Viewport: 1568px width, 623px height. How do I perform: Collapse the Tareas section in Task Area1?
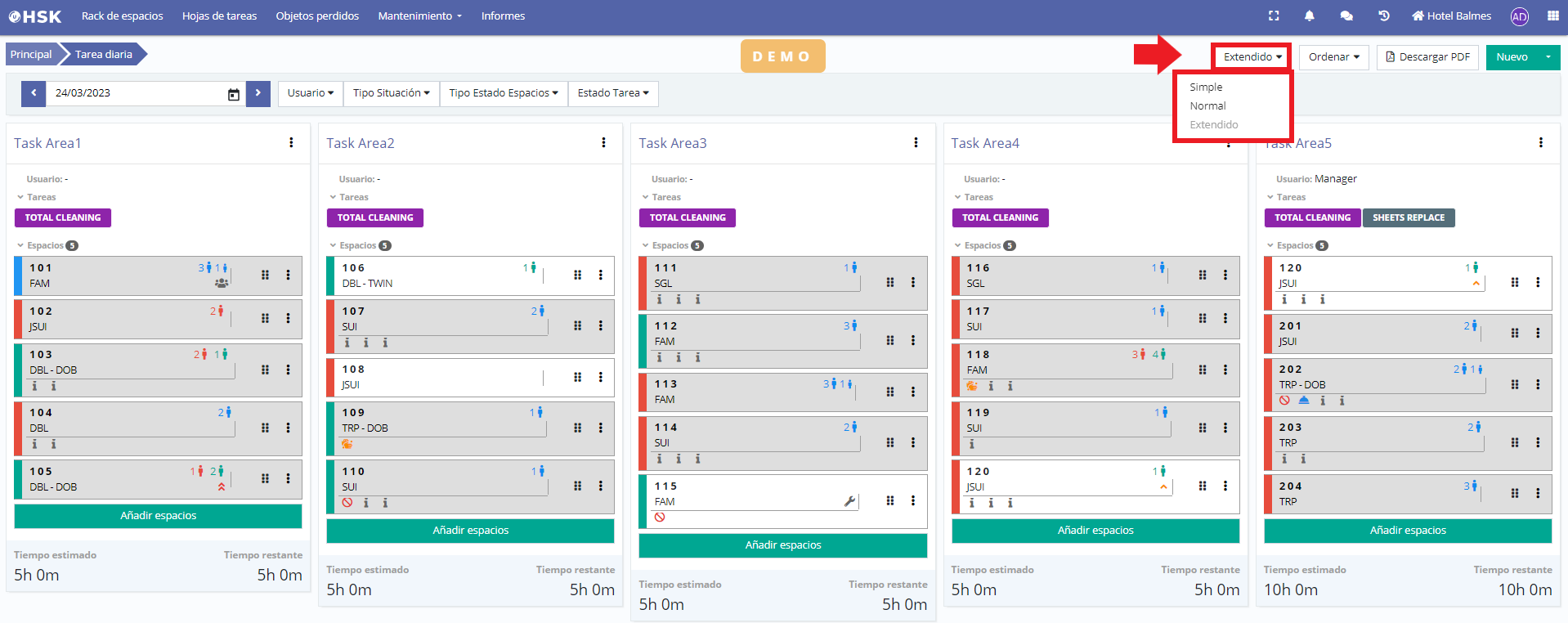coord(20,197)
